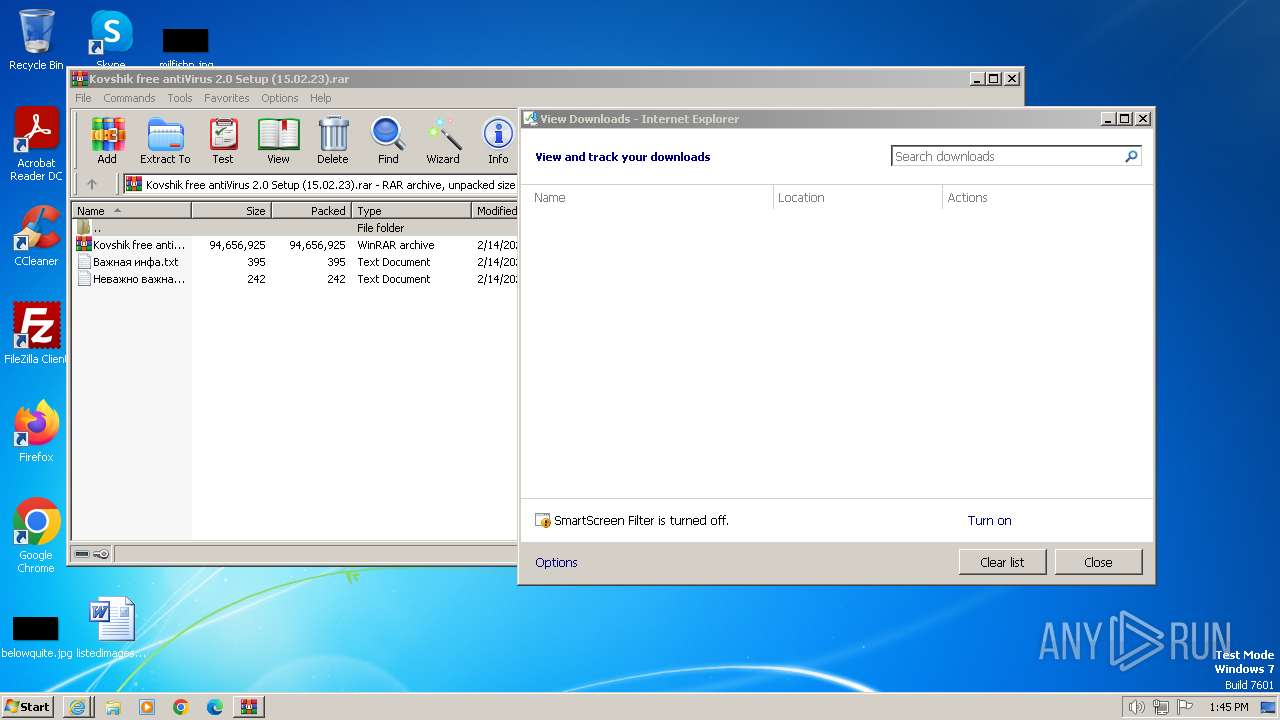
Task: Click the Close button in View Downloads
Action: pos(1098,562)
